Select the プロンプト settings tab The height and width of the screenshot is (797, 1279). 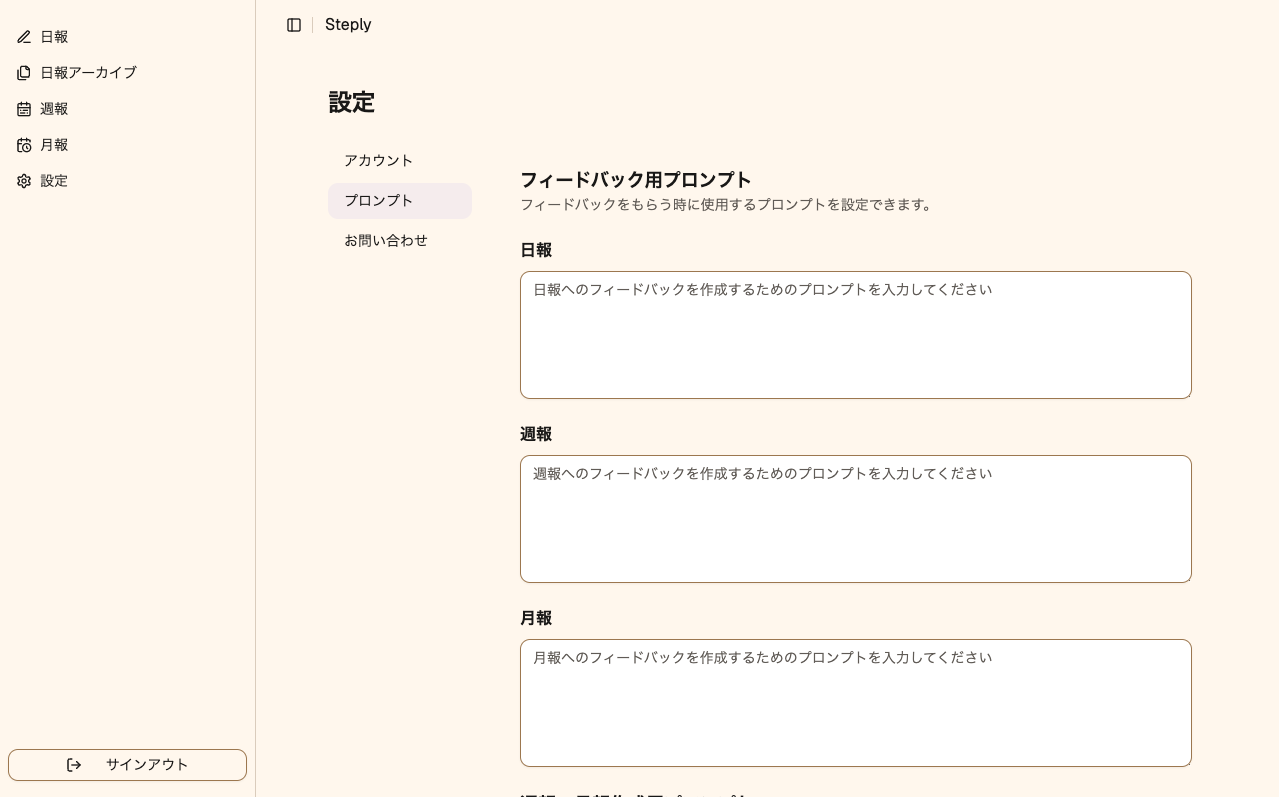point(400,201)
